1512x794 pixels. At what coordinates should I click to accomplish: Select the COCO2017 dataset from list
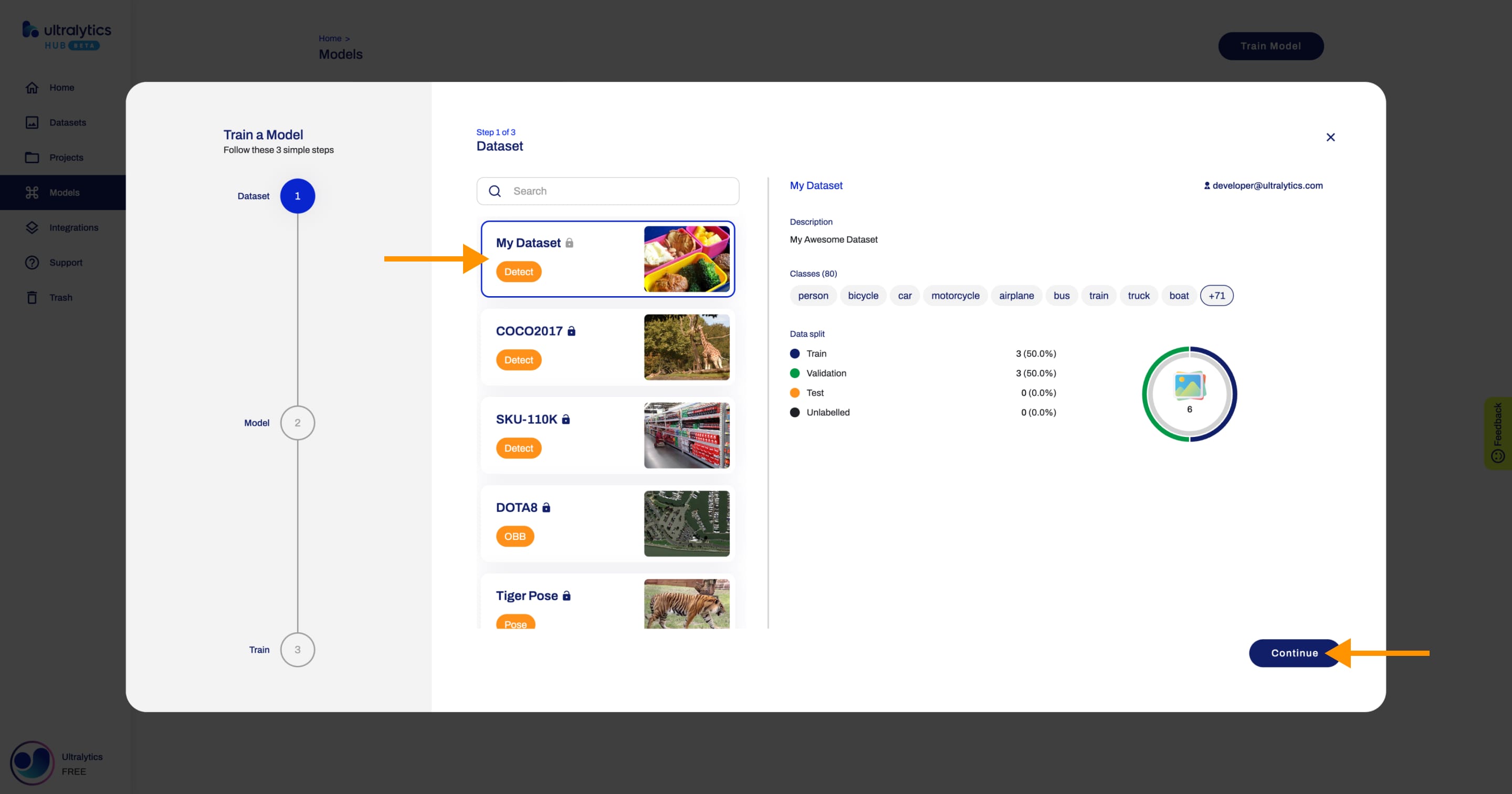pyautogui.click(x=608, y=346)
